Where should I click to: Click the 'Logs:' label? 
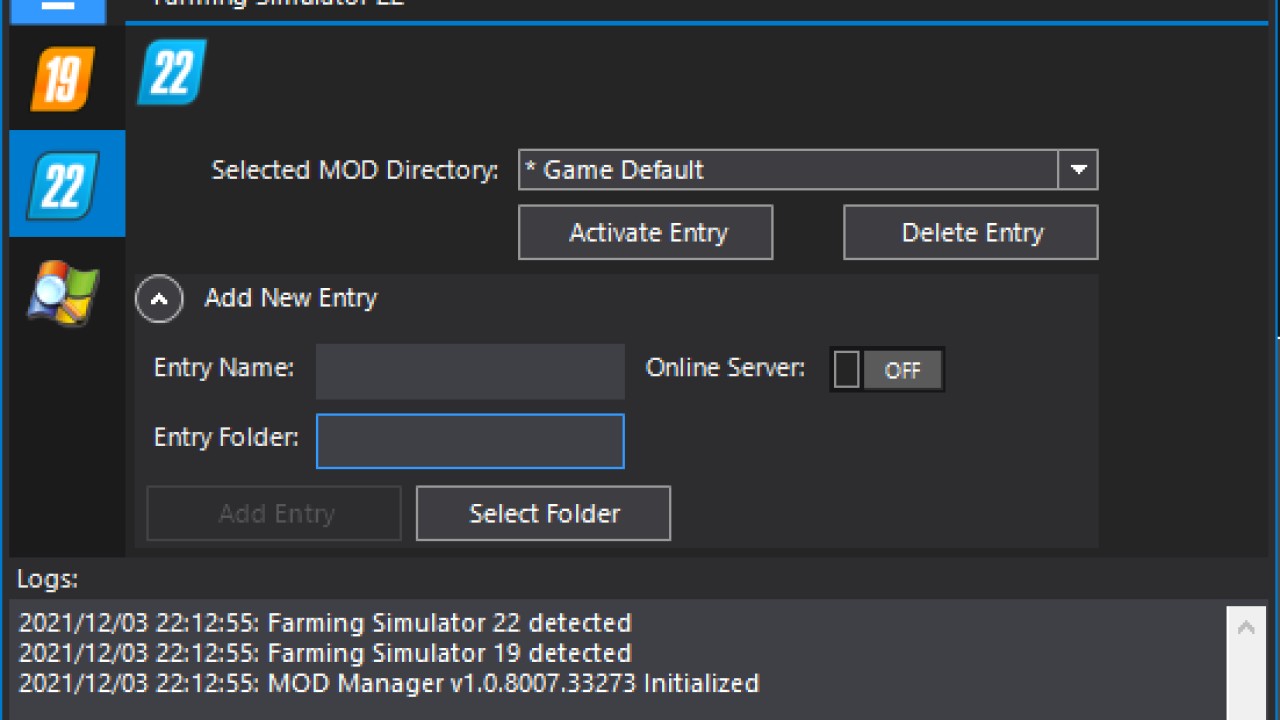coord(47,579)
